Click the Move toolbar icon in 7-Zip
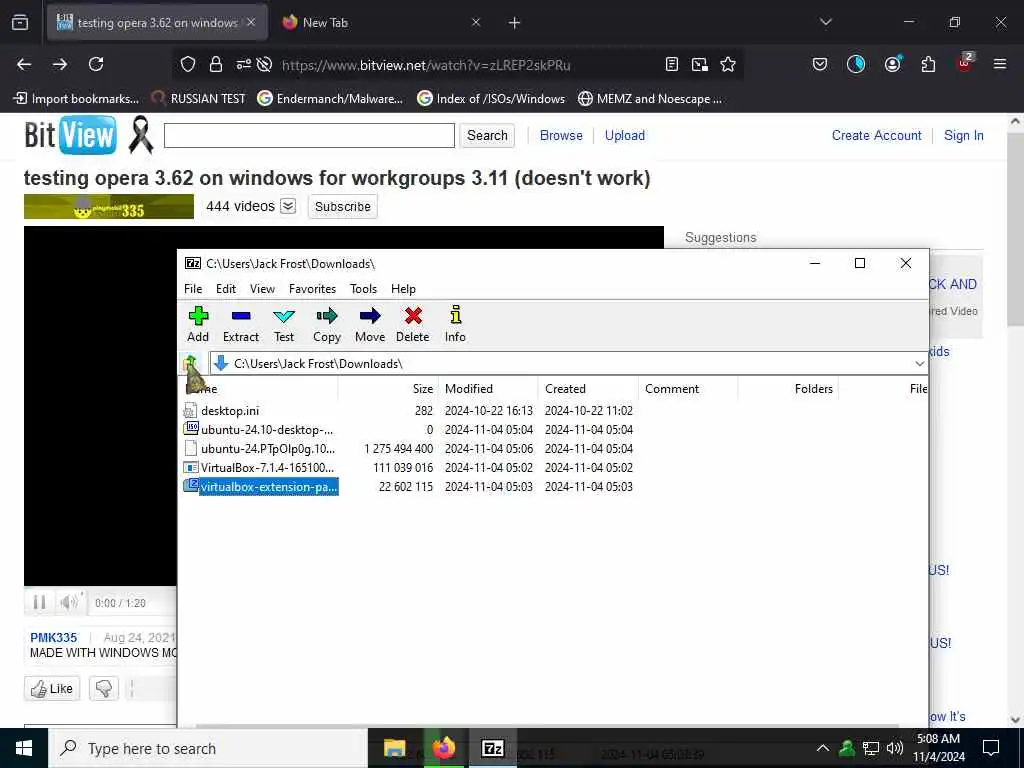1024x768 pixels. point(370,317)
